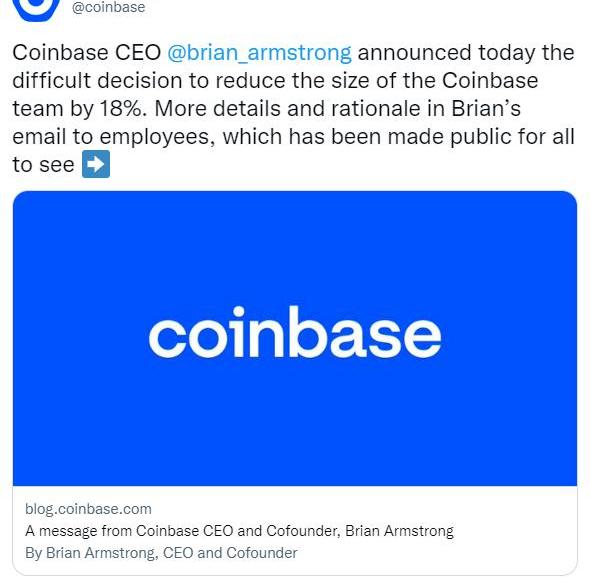Click "email to employees" in the tweet

tap(113, 136)
